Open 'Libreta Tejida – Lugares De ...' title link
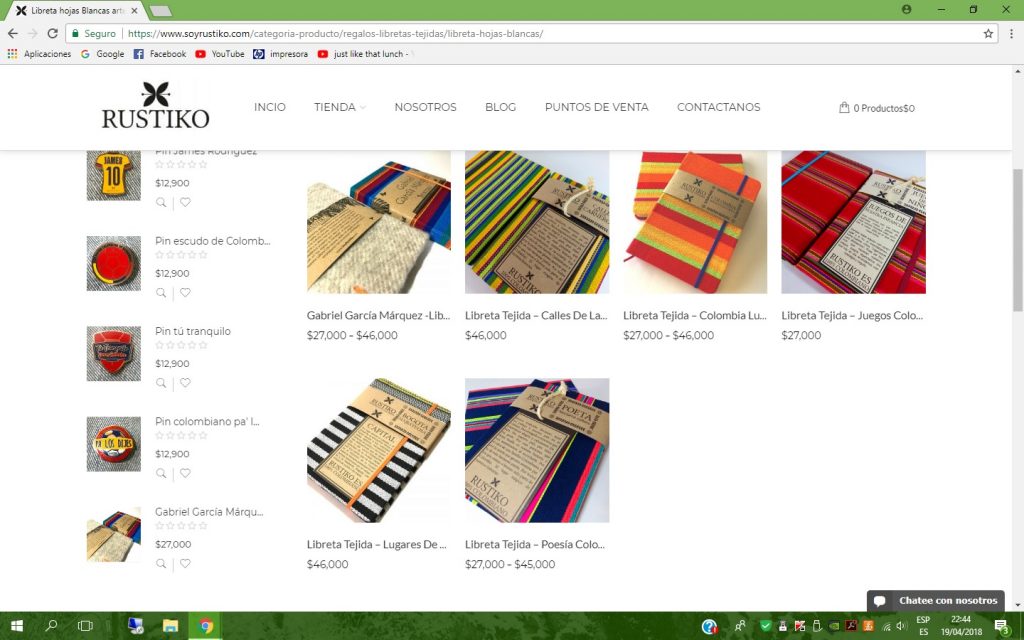 click(x=377, y=545)
